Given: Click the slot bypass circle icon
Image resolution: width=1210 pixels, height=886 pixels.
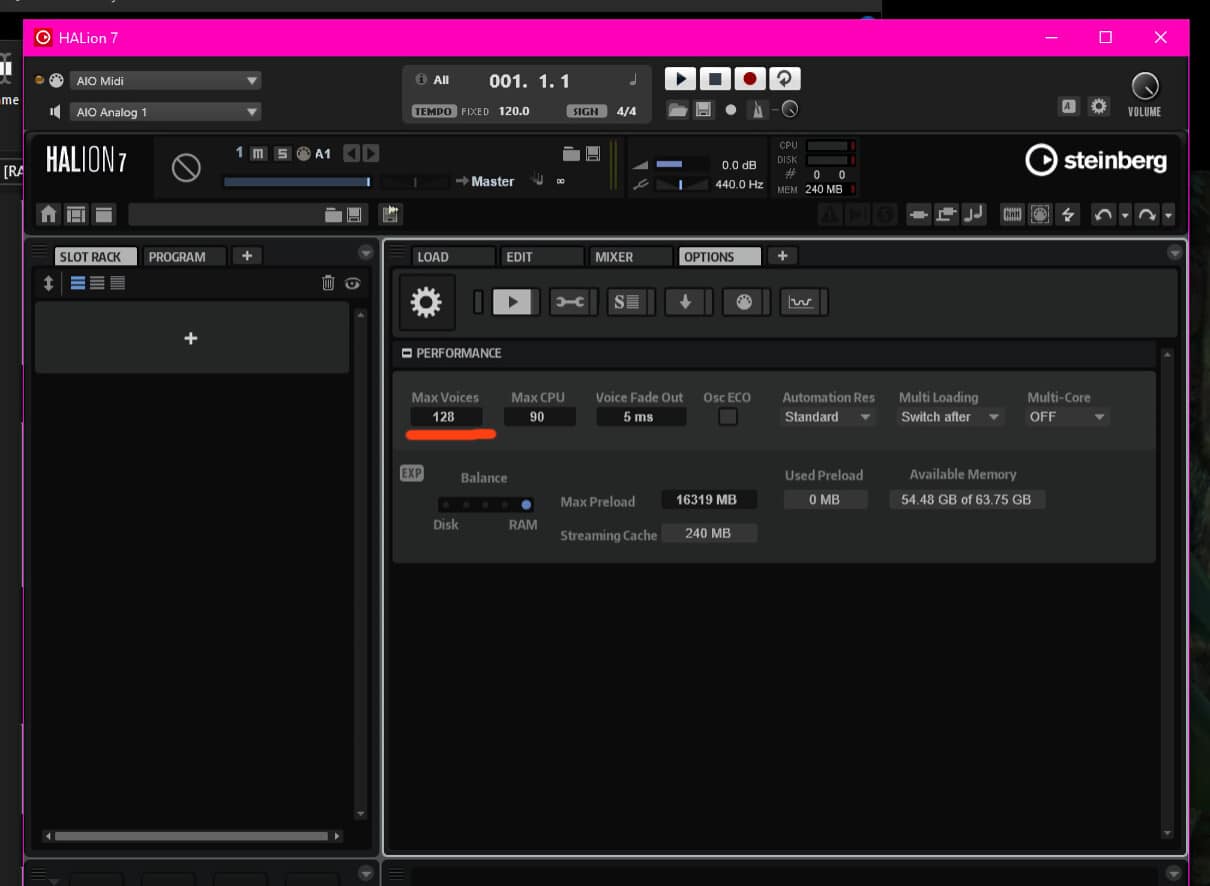Looking at the screenshot, I should [186, 167].
